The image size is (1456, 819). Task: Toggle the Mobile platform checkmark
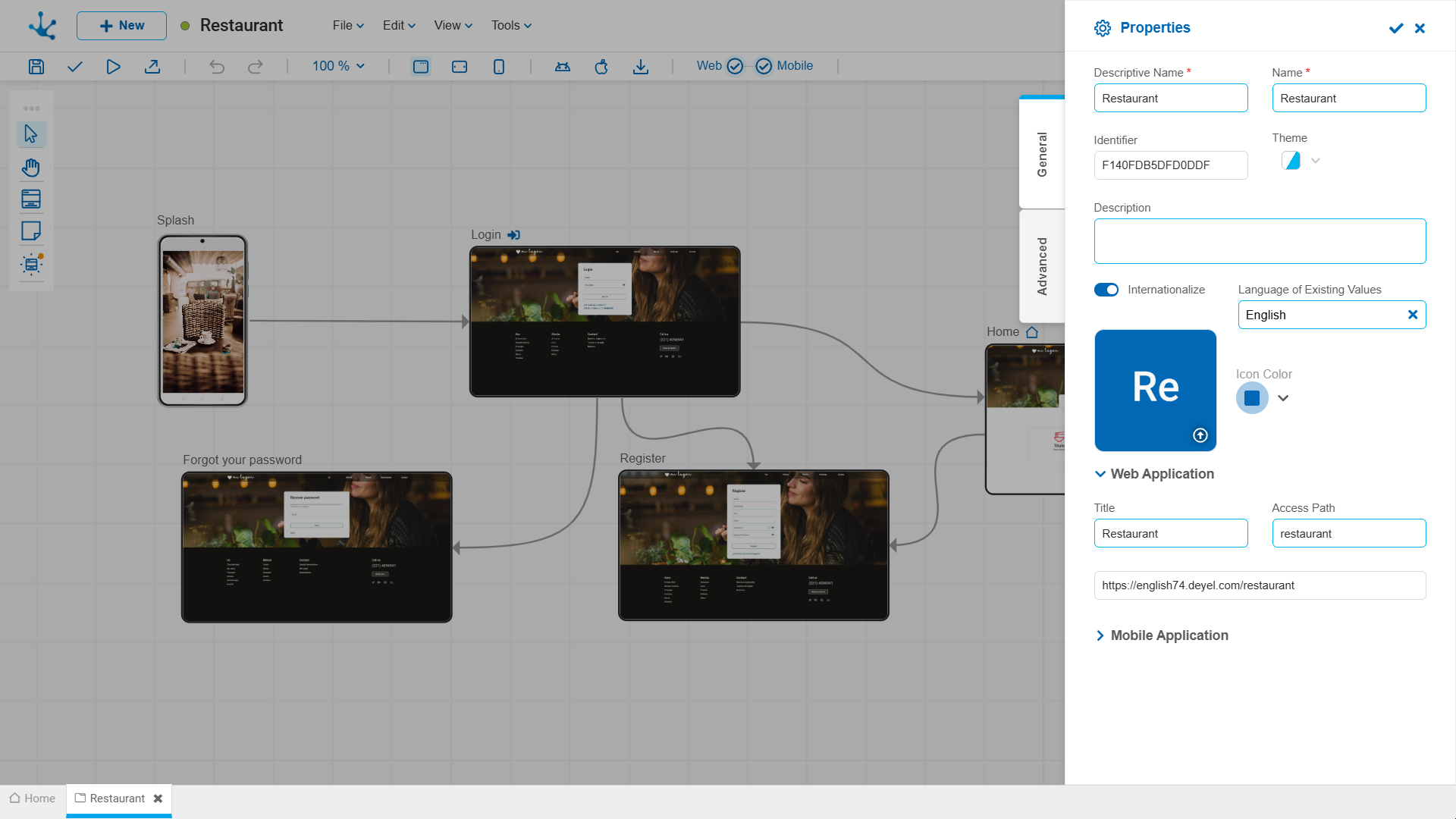(764, 66)
